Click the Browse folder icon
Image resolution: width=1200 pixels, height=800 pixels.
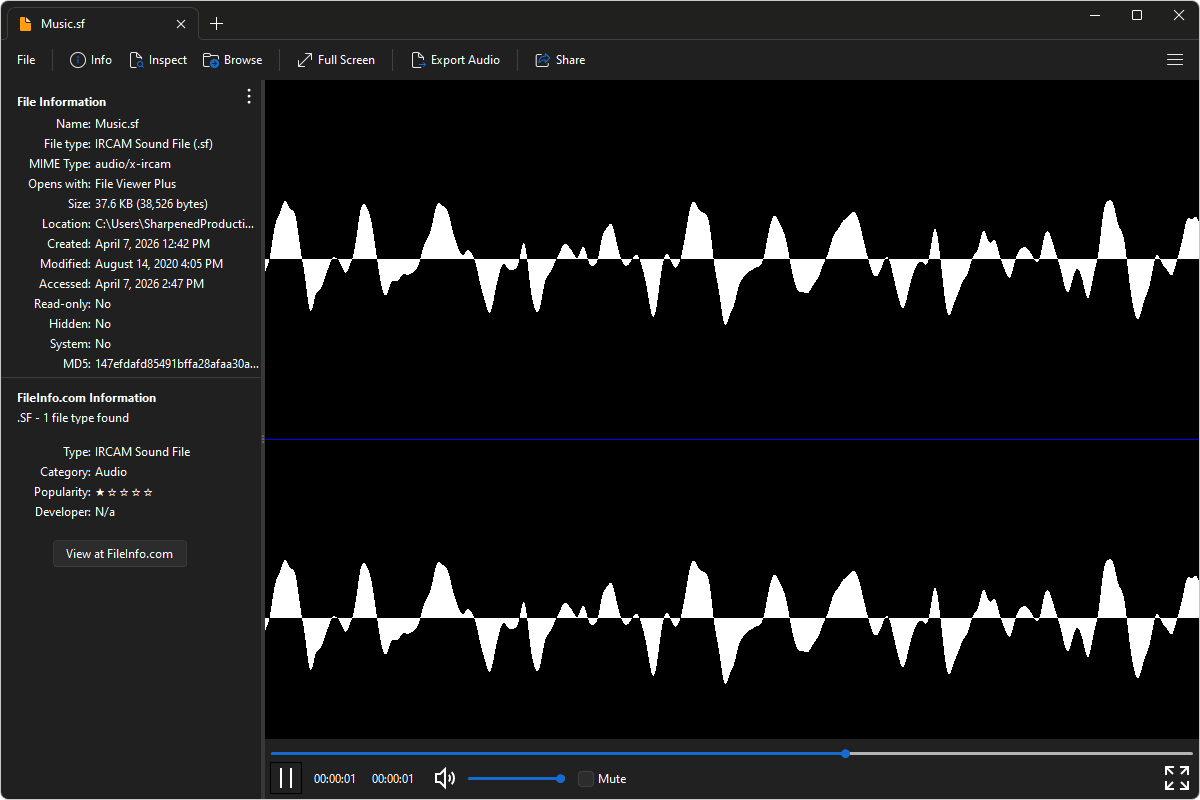[x=211, y=60]
